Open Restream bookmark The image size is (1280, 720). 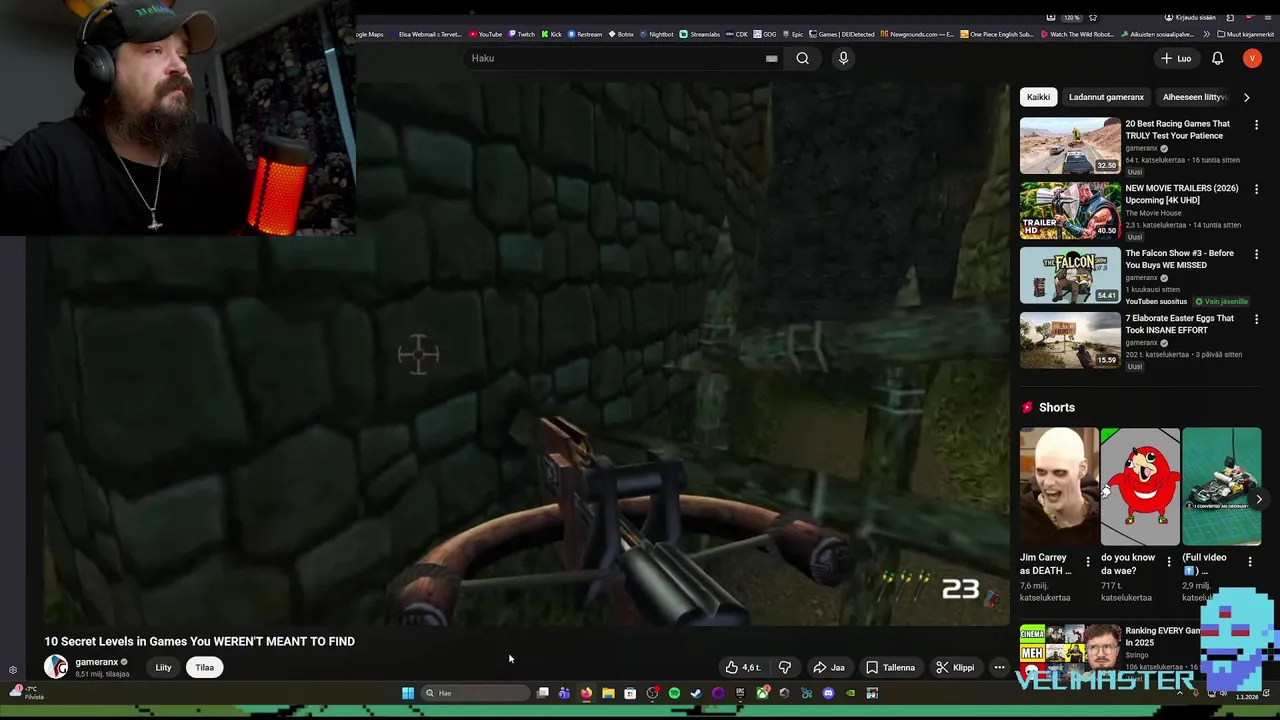pyautogui.click(x=585, y=34)
